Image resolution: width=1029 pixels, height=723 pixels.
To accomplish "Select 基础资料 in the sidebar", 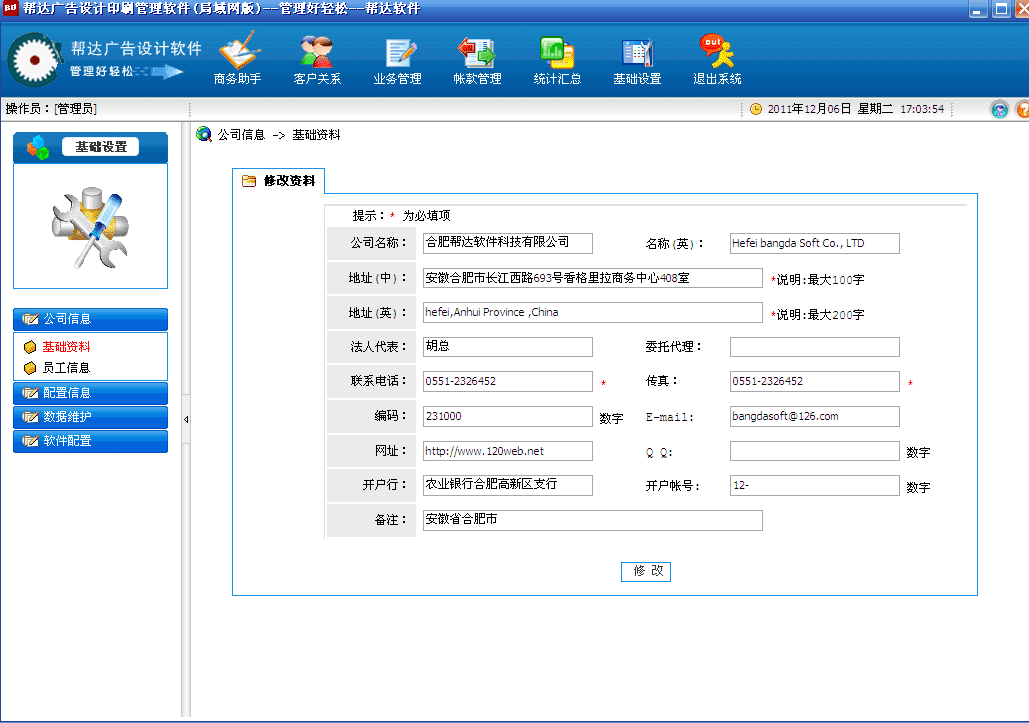I will click(x=66, y=347).
